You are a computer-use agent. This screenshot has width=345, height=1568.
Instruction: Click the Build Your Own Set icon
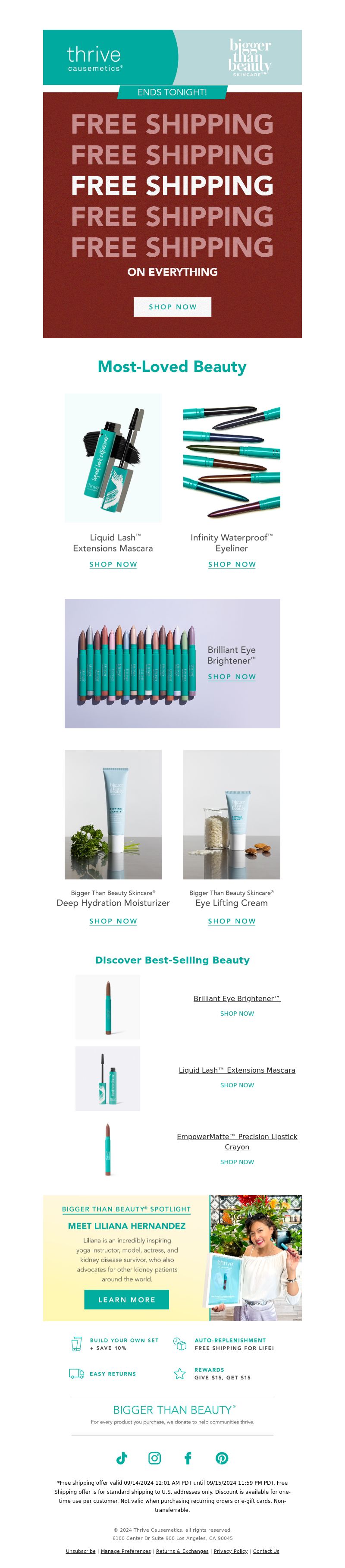click(77, 1343)
